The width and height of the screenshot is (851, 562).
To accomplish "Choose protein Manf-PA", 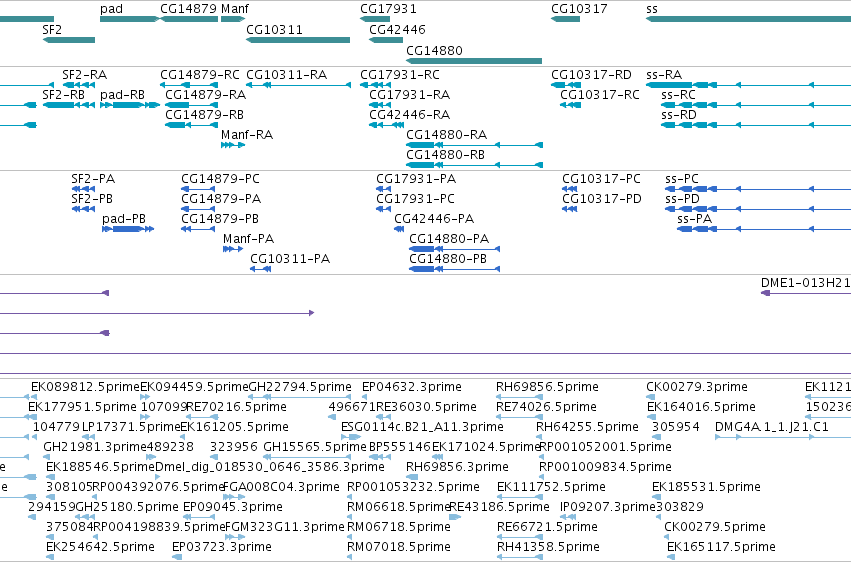I will [x=249, y=239].
